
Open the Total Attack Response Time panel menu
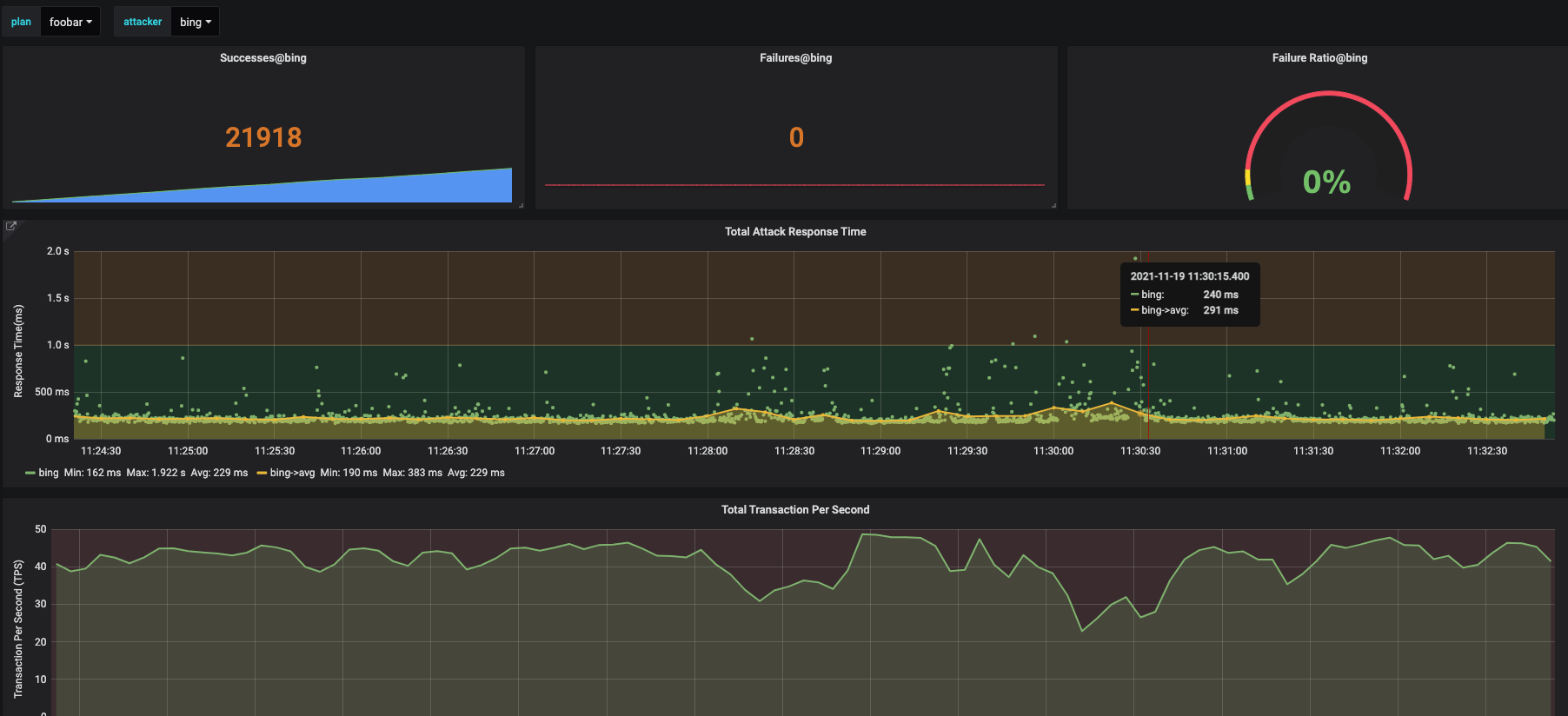point(795,232)
